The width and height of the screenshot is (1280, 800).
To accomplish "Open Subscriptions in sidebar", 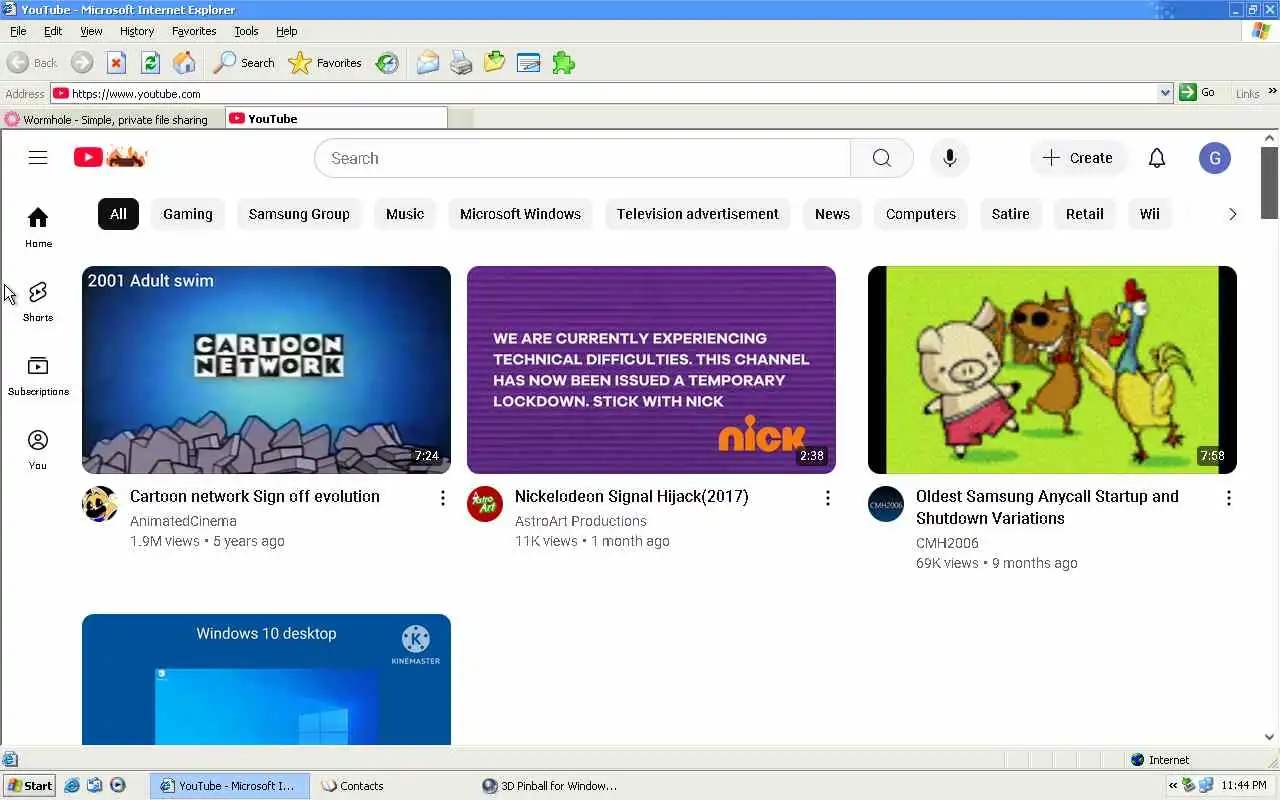I will point(38,375).
